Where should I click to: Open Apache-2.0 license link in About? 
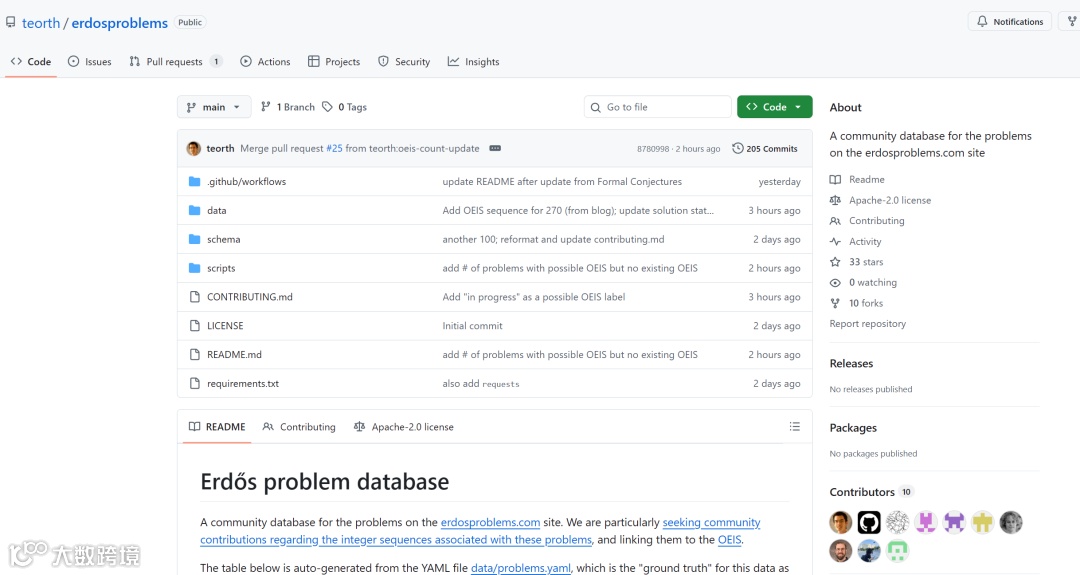[880, 200]
